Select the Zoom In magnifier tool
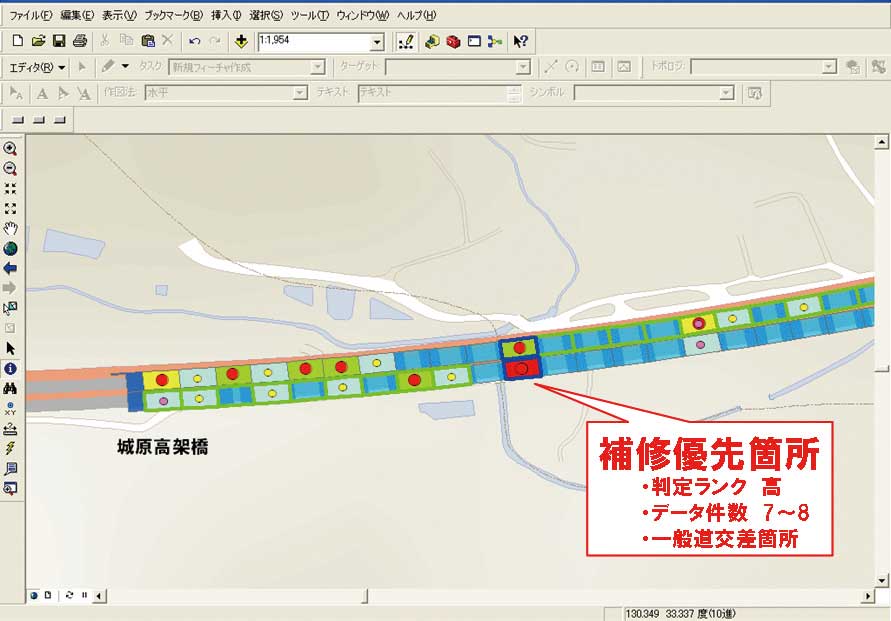This screenshot has width=891, height=621. [10, 148]
